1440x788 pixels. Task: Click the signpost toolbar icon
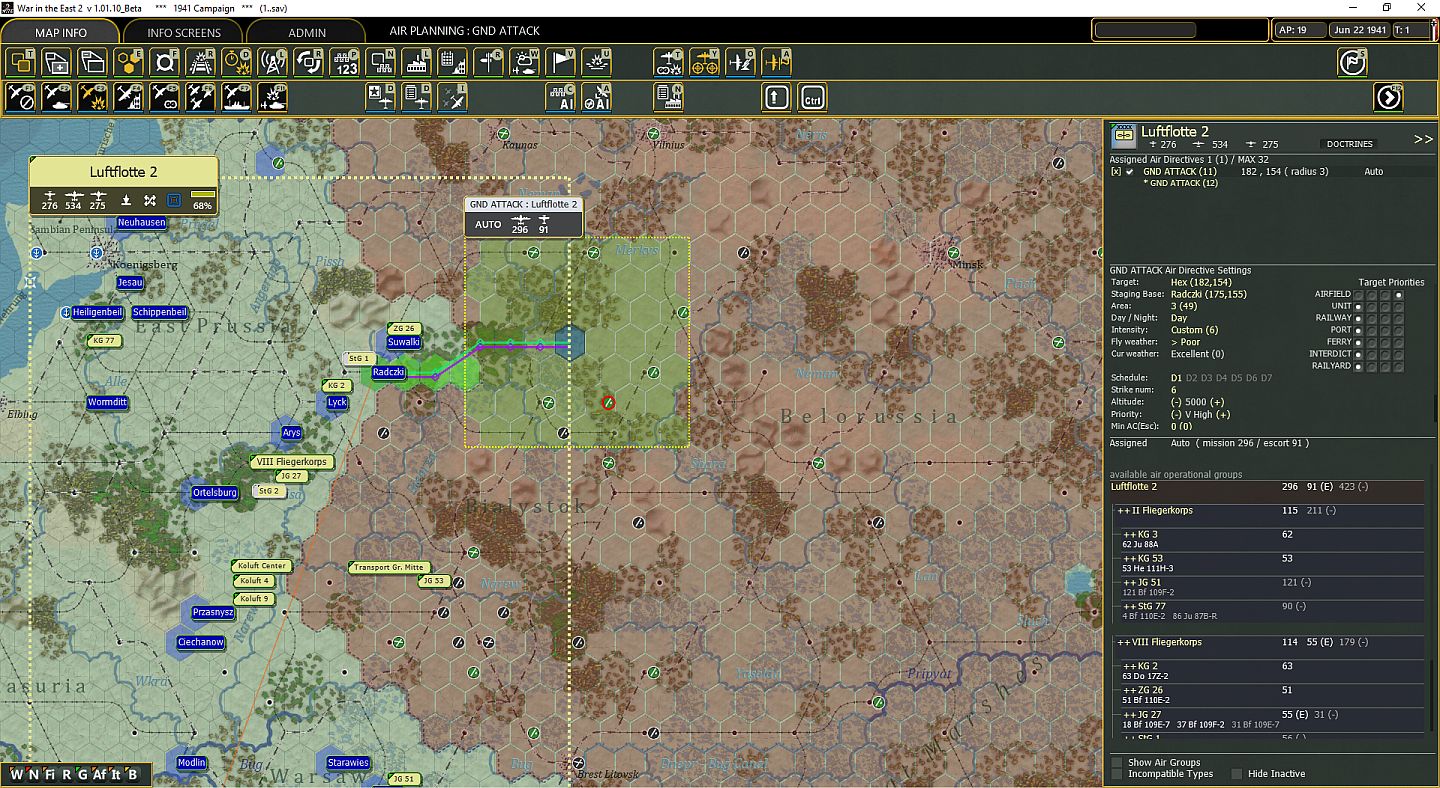(x=489, y=62)
